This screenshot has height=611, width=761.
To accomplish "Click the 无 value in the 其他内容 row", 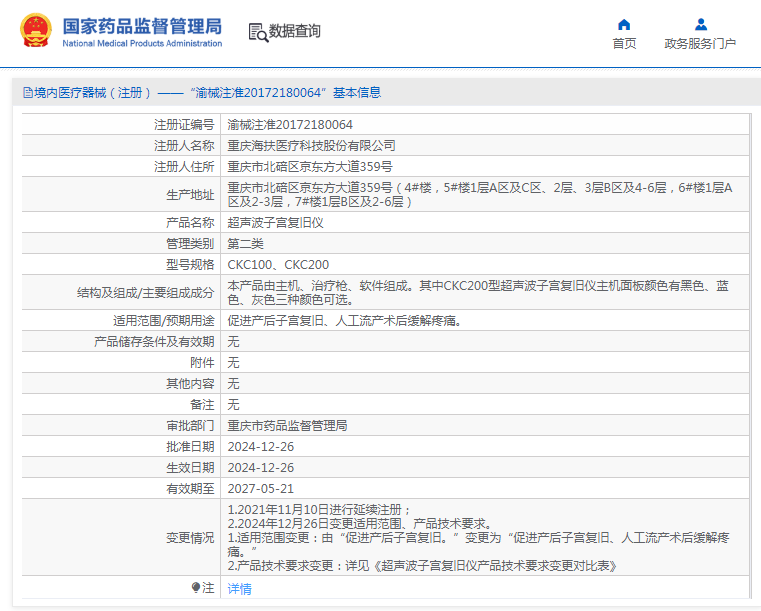I will (x=233, y=383).
